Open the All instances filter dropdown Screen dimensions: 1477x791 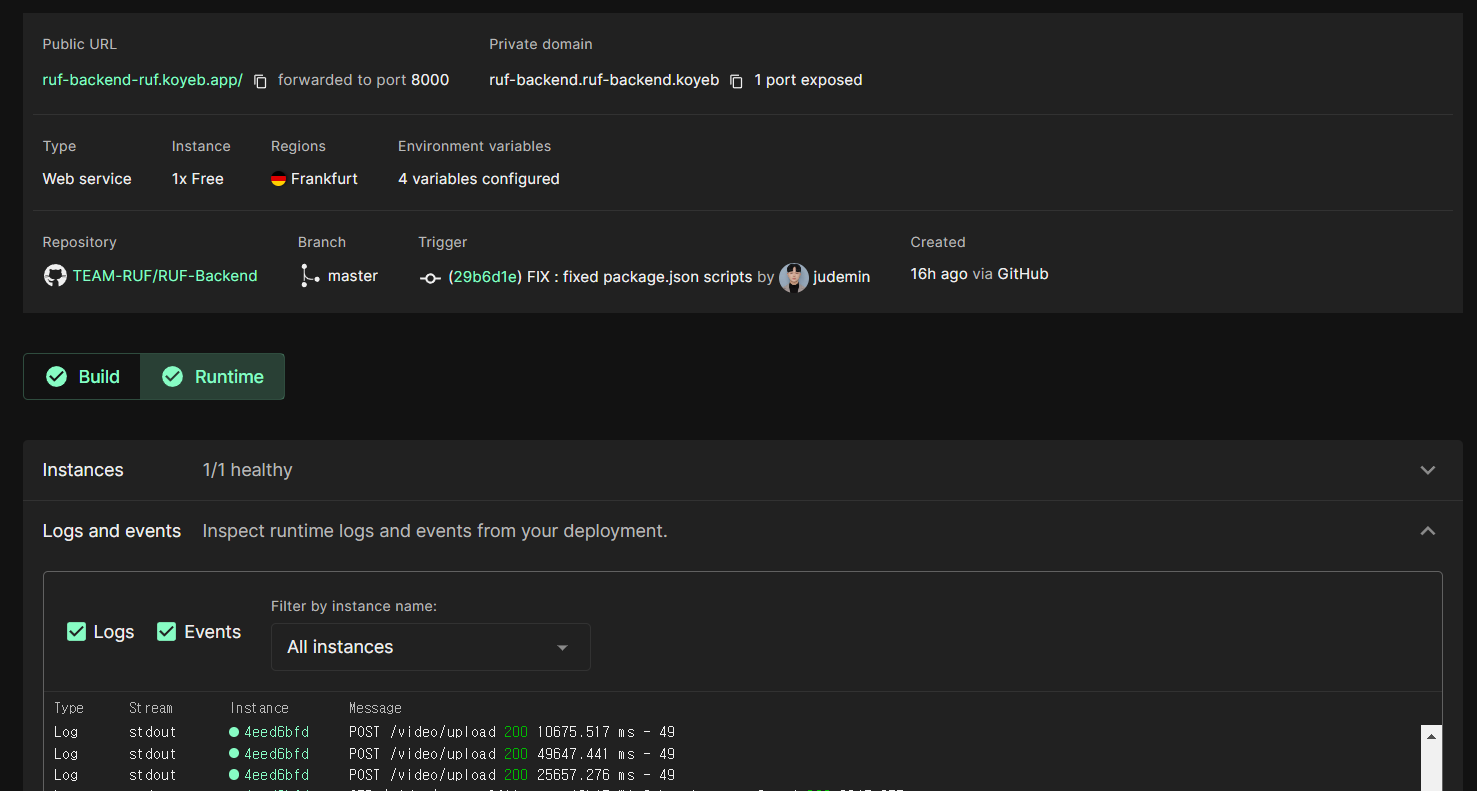[x=430, y=647]
